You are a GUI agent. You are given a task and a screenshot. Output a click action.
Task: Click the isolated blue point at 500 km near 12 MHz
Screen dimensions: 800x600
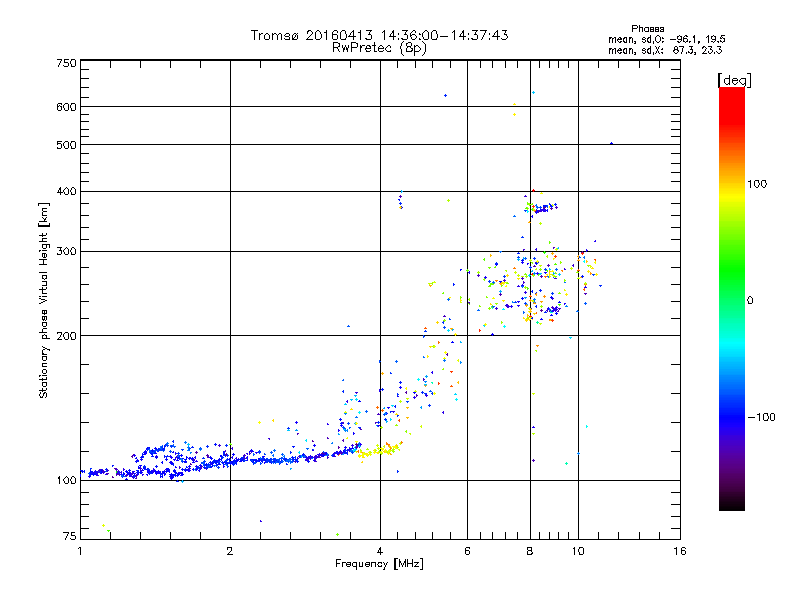(612, 144)
